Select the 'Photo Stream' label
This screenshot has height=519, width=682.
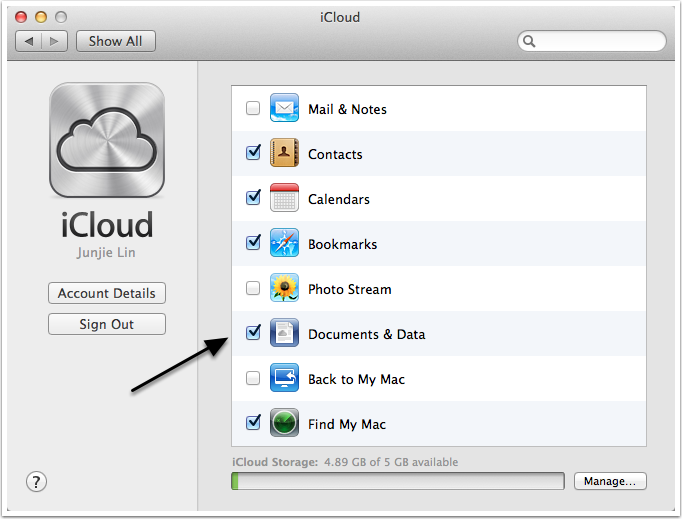point(350,289)
